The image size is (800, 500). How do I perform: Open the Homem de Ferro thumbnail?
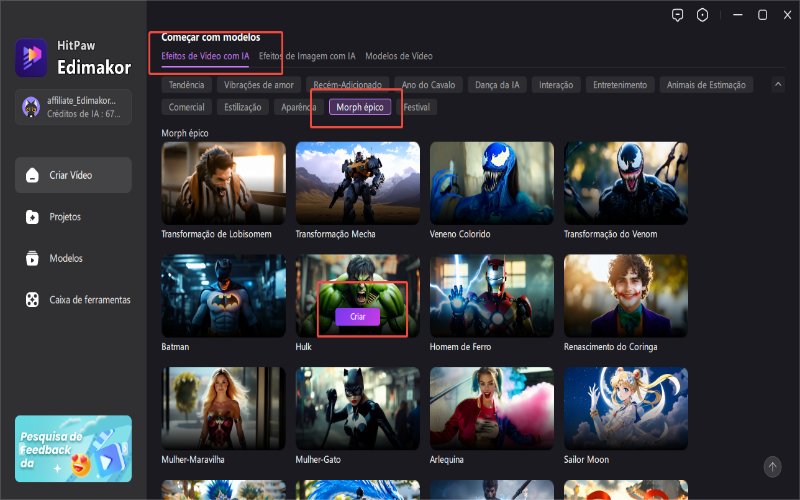click(492, 296)
